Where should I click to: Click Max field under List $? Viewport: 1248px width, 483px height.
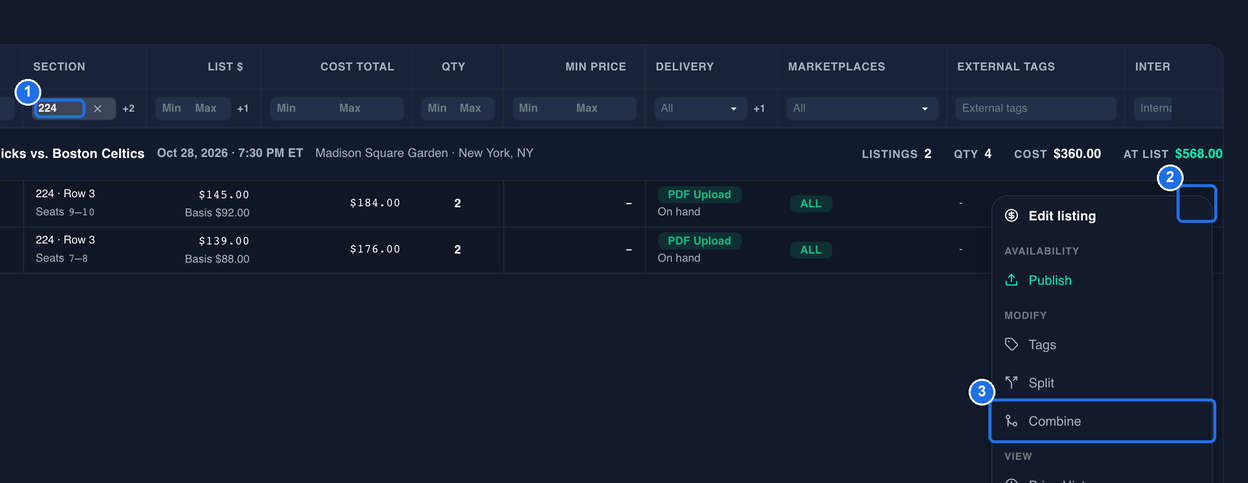(x=206, y=108)
